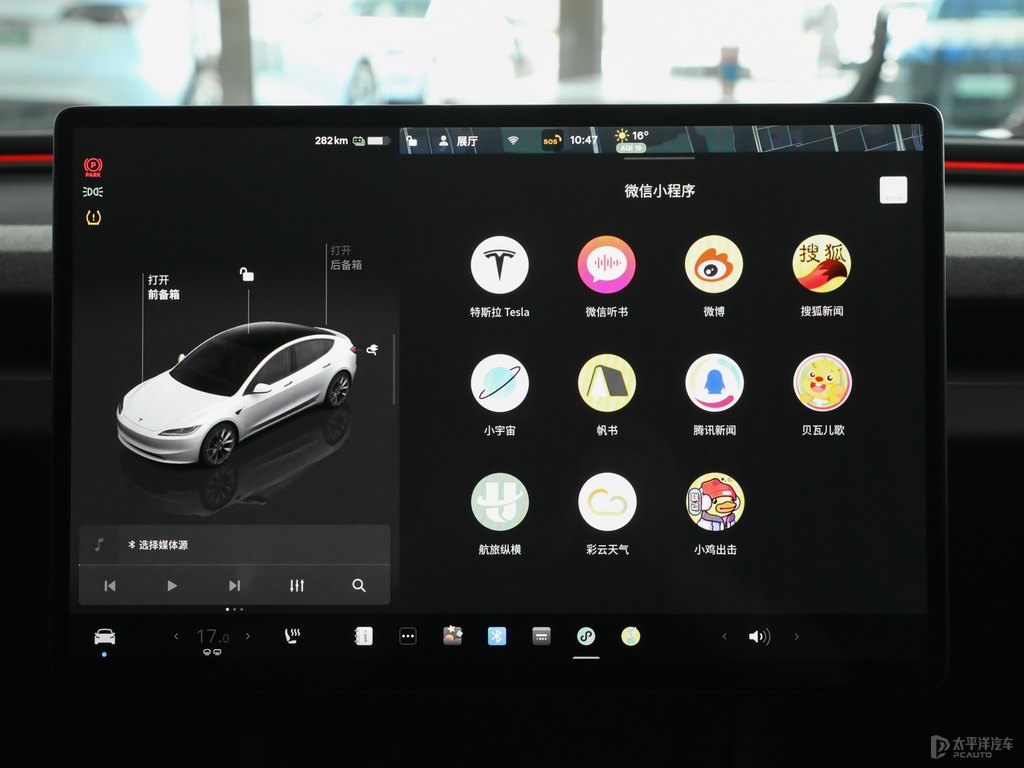The height and width of the screenshot is (768, 1024).
Task: Tap the headlight status indicator
Action: click(x=93, y=192)
